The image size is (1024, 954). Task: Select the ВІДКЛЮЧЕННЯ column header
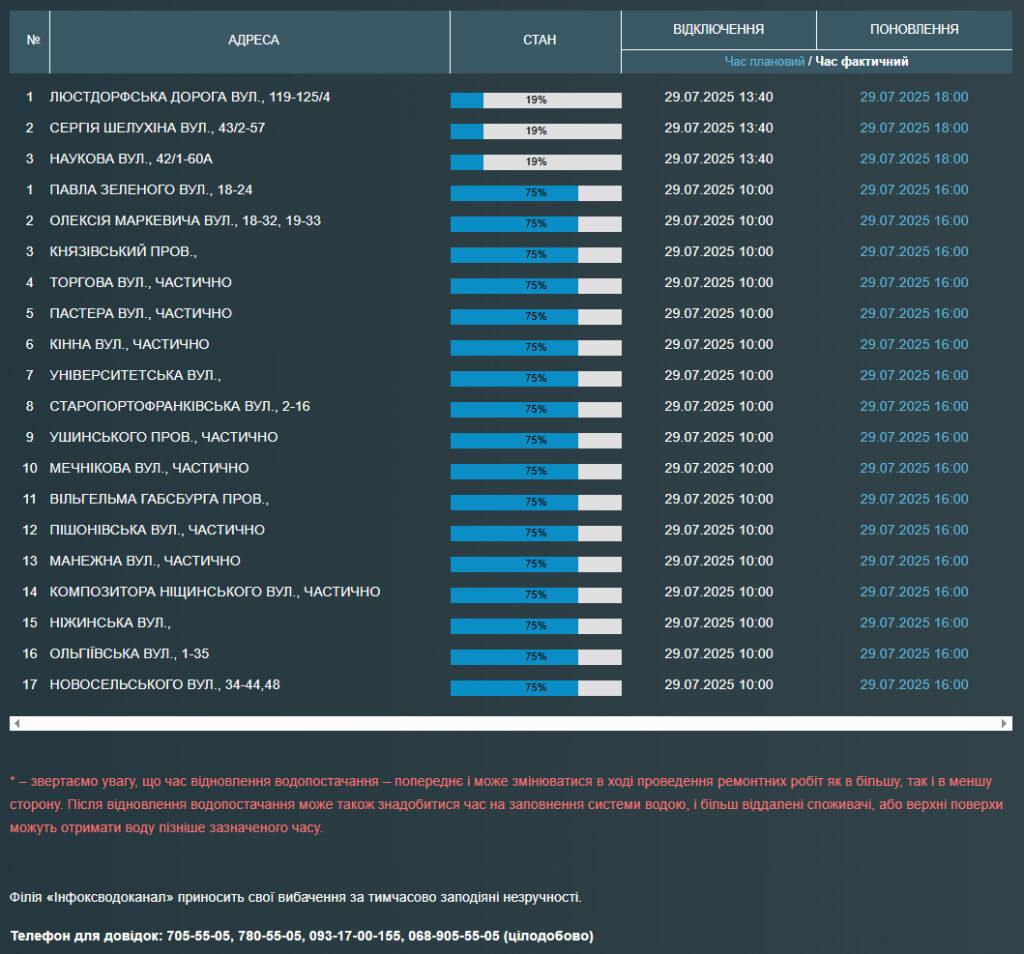719,30
